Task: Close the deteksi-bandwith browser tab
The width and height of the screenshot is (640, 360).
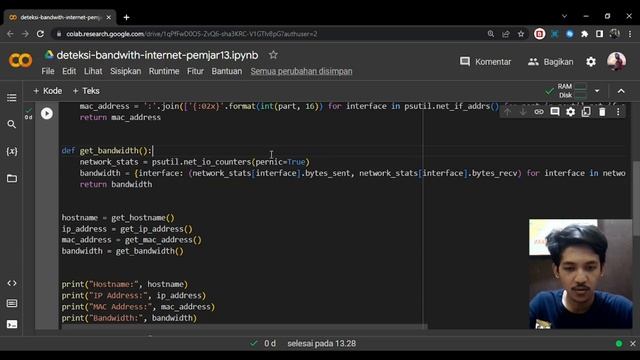Action: coord(109,18)
